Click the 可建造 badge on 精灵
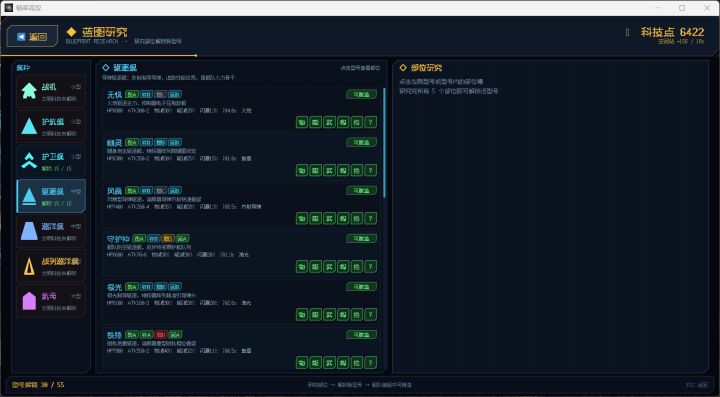 361,143
